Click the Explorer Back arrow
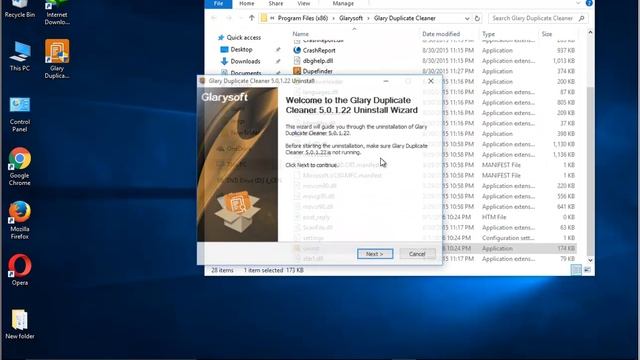This screenshot has height=360, width=640. point(213,18)
